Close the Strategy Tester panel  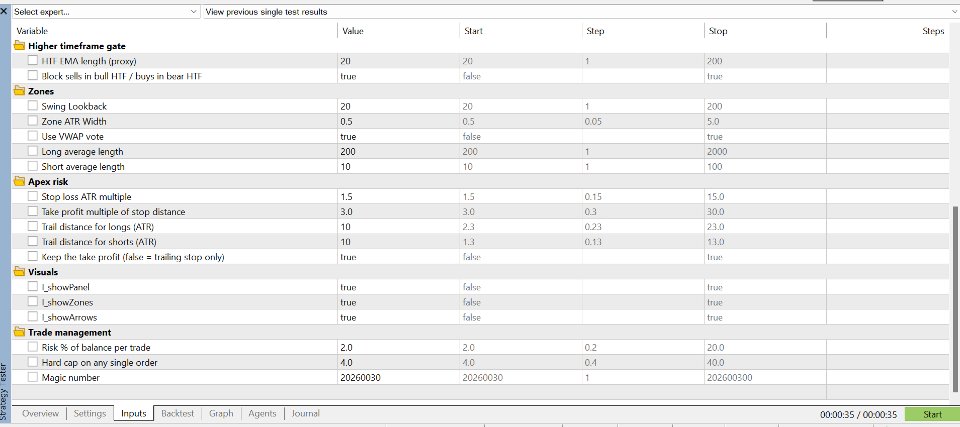click(4, 12)
